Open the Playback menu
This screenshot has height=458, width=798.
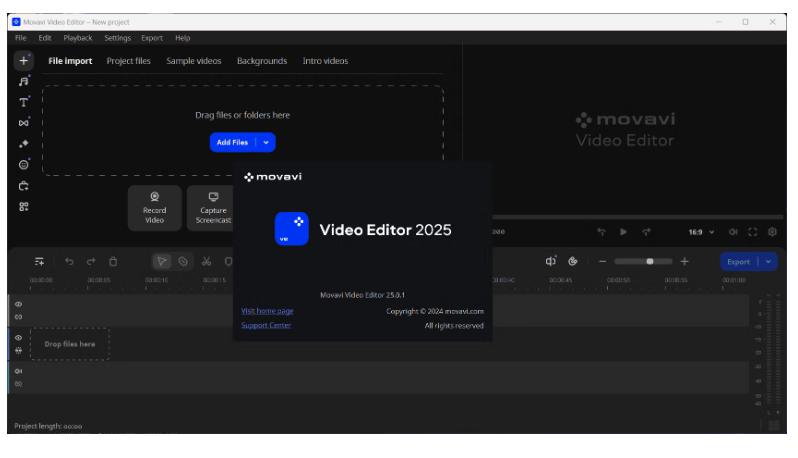(x=78, y=37)
